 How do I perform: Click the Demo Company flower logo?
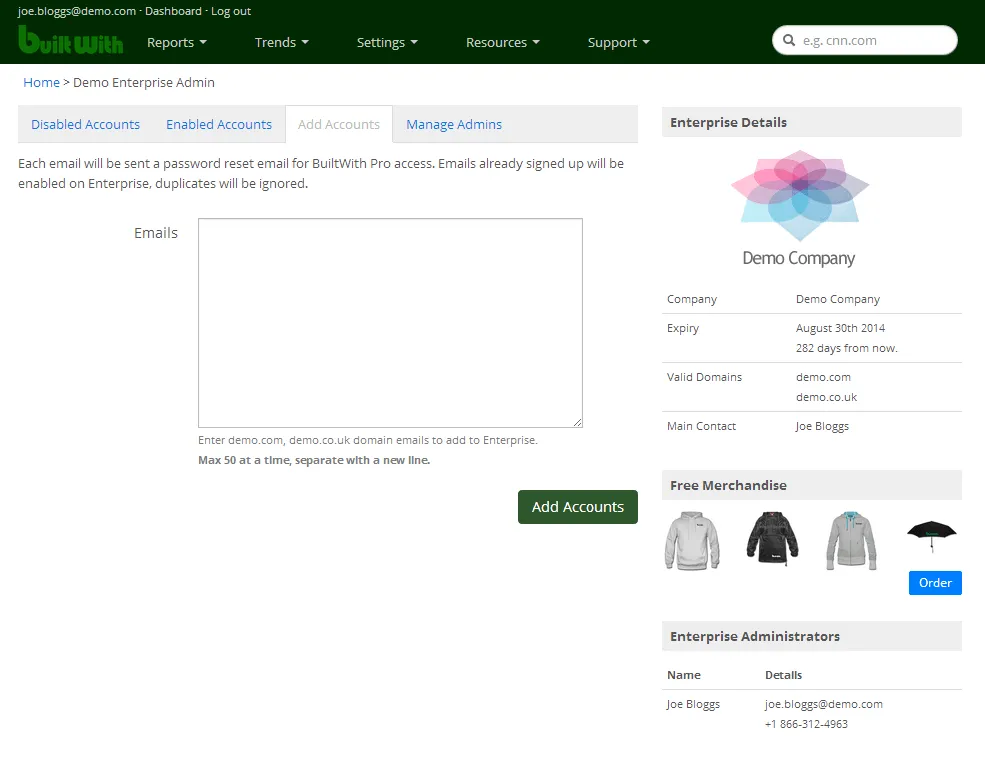(799, 195)
